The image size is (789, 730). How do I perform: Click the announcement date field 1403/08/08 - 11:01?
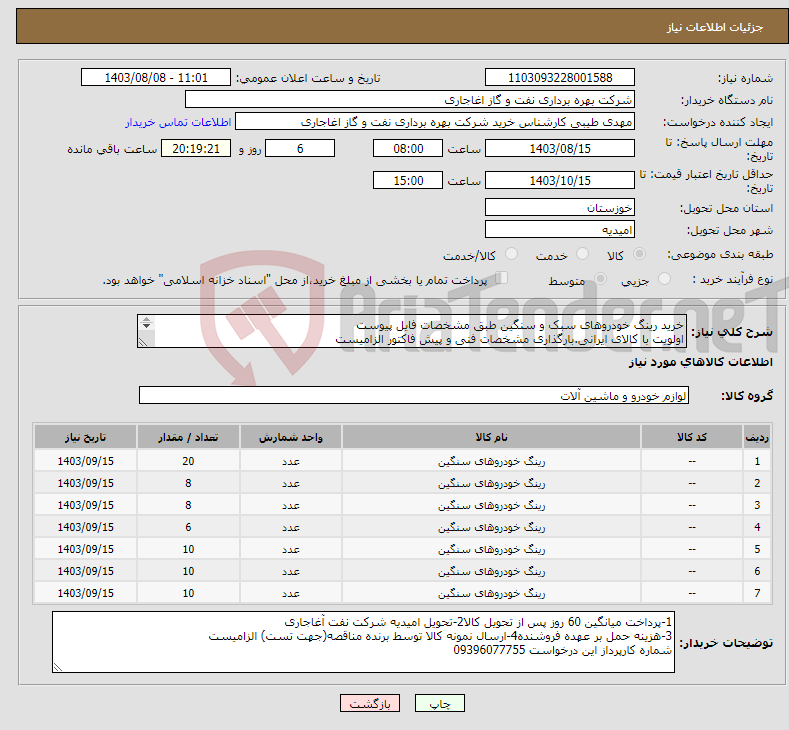pyautogui.click(x=156, y=77)
